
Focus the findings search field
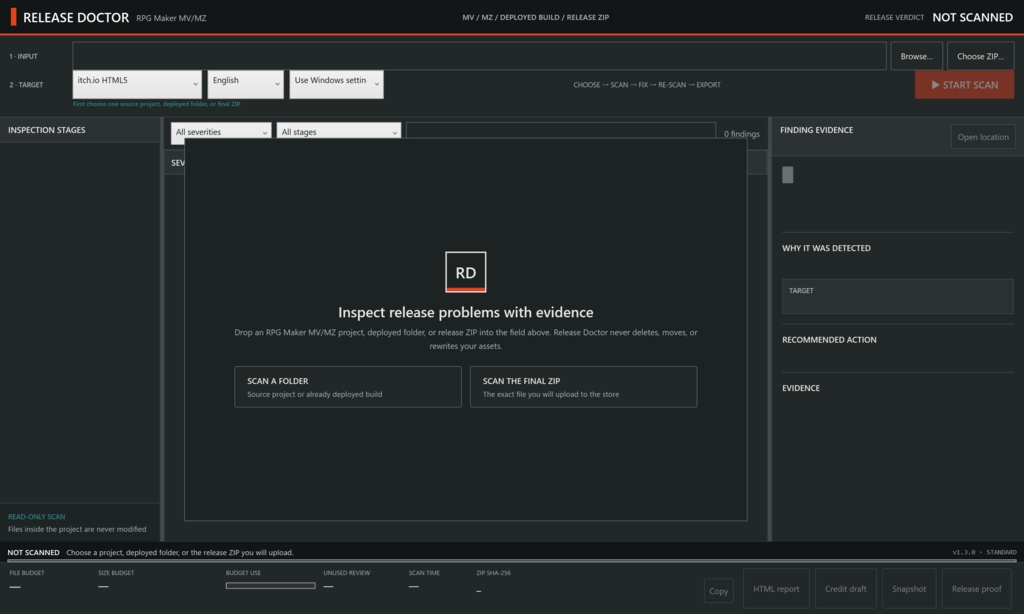point(561,131)
